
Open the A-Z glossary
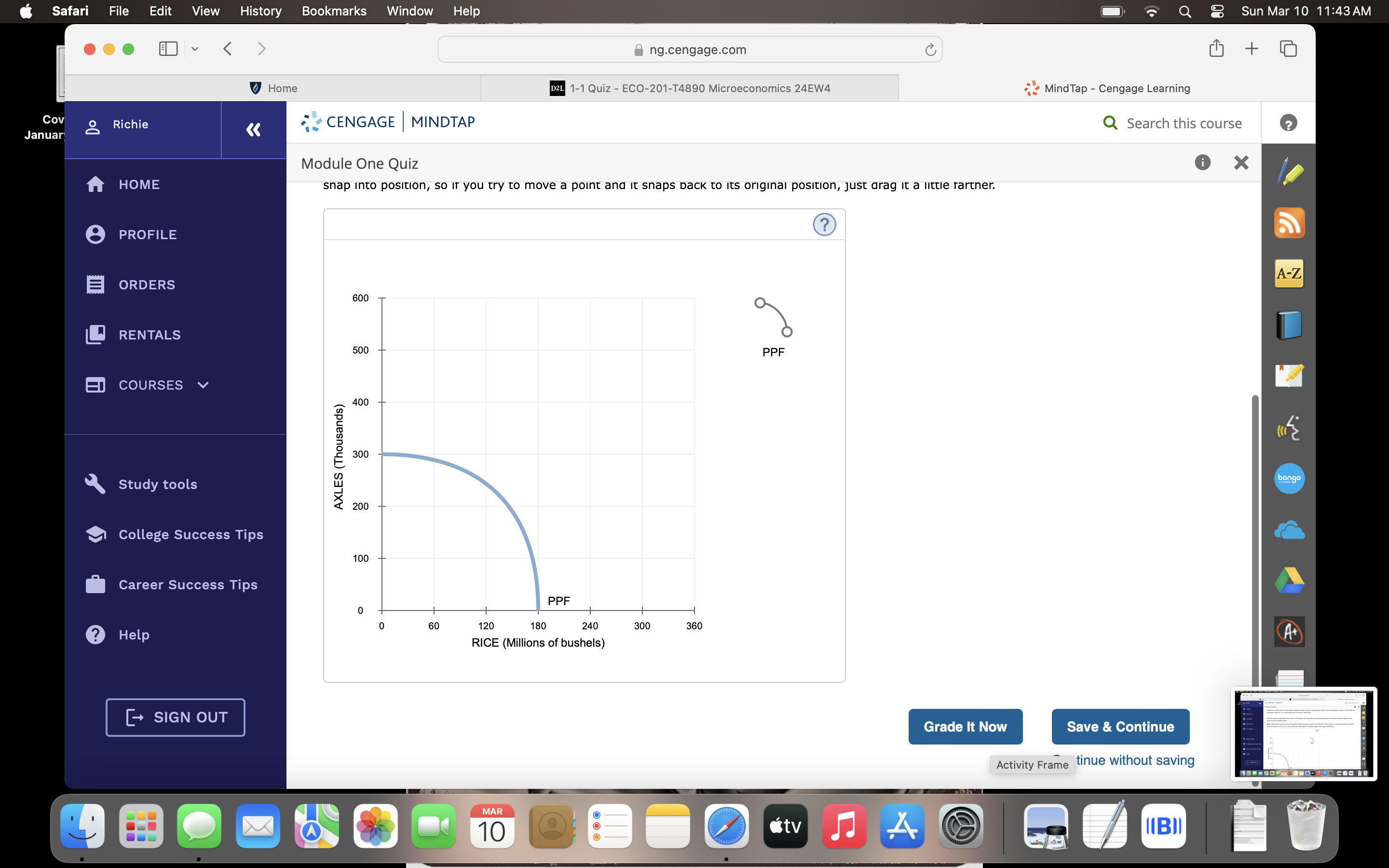pyautogui.click(x=1290, y=274)
